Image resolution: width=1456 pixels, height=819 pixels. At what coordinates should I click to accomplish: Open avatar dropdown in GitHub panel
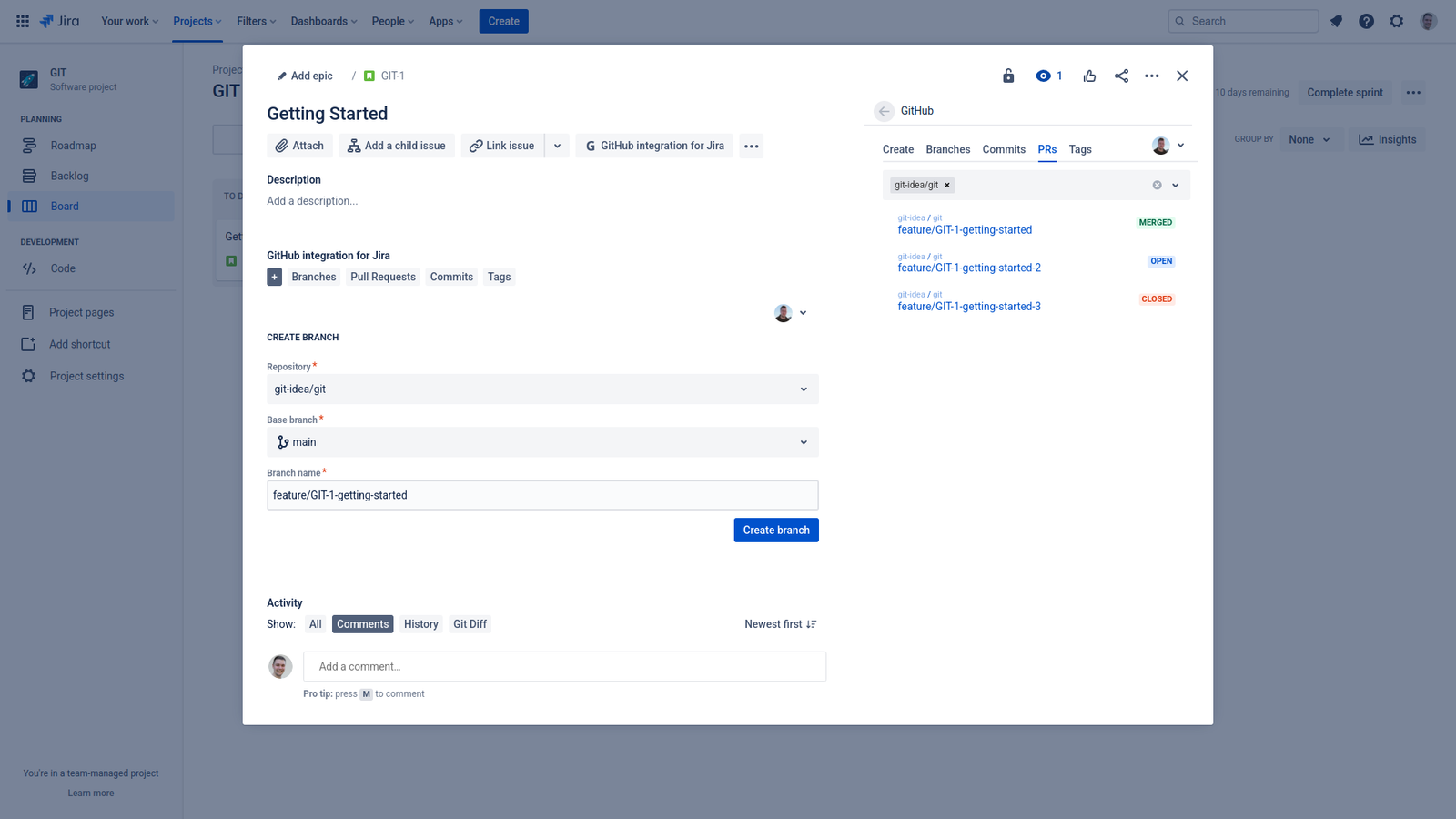coord(1168,146)
